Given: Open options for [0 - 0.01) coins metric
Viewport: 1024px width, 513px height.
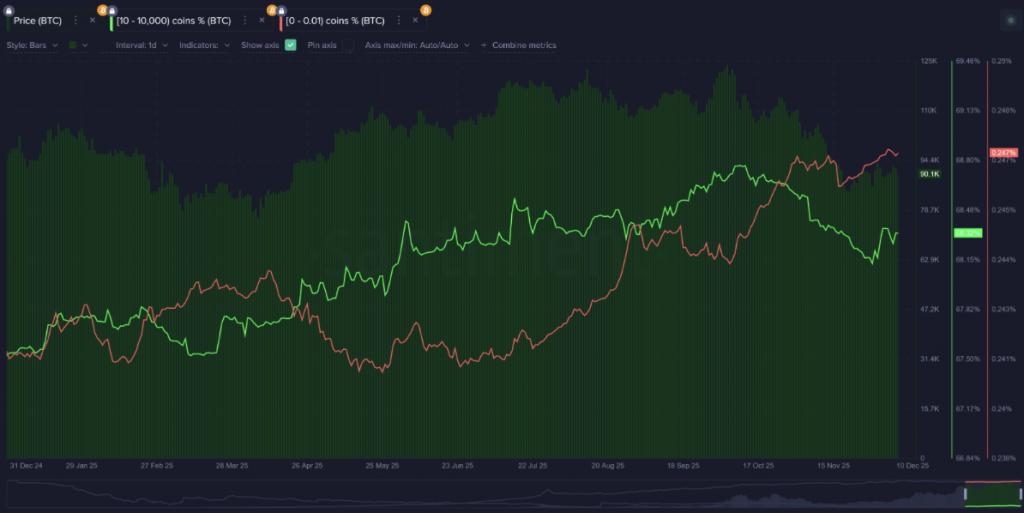Looking at the screenshot, I should point(400,20).
